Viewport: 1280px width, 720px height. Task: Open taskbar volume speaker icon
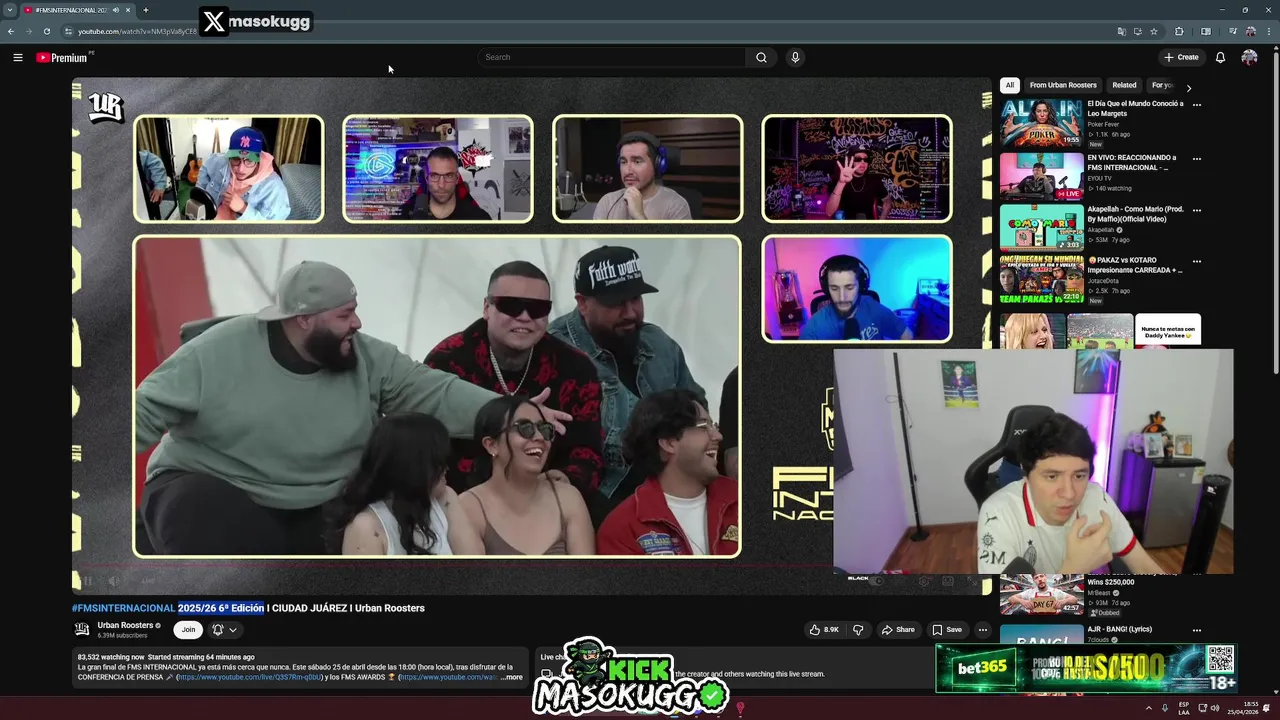[1215, 708]
